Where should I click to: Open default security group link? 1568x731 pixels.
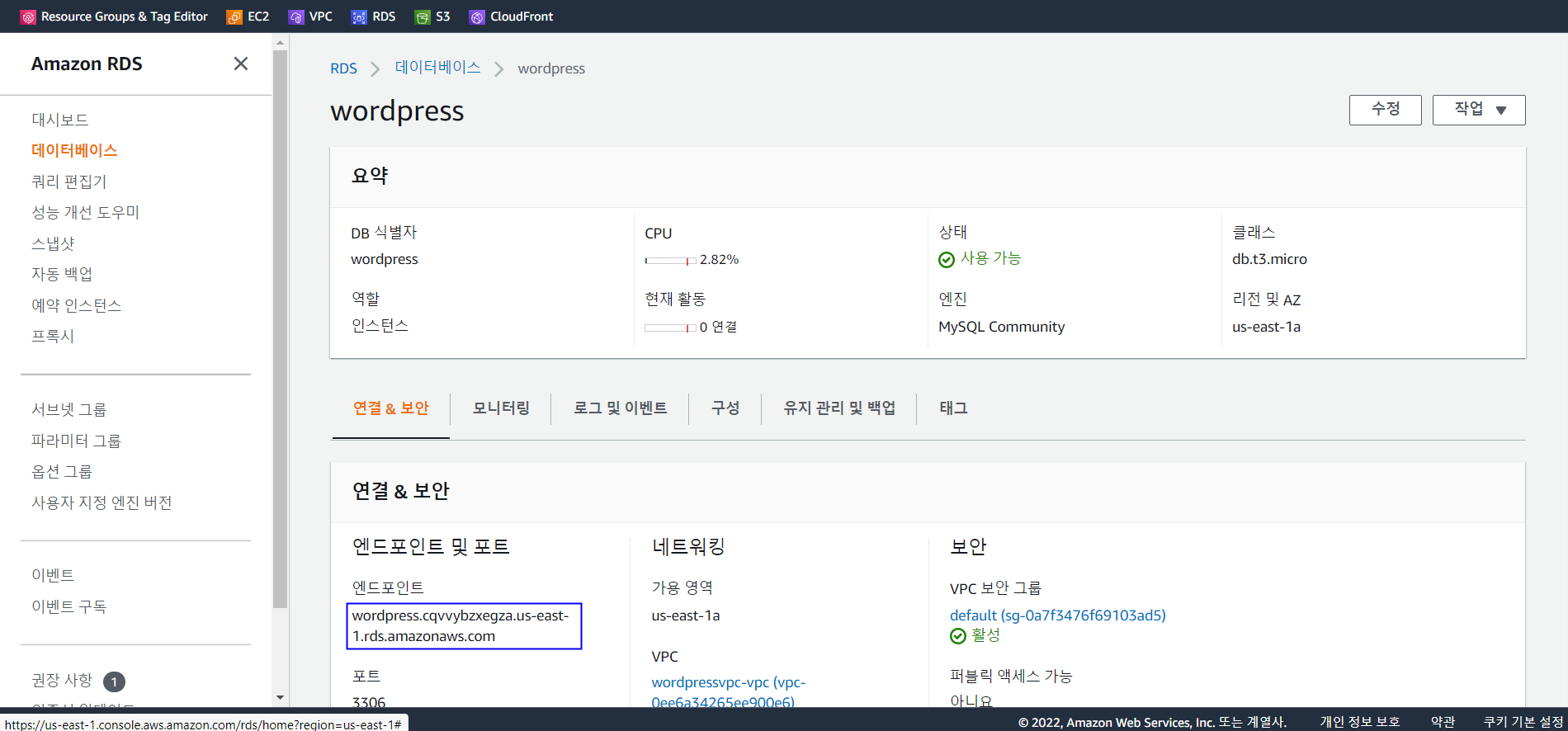pyautogui.click(x=1058, y=615)
